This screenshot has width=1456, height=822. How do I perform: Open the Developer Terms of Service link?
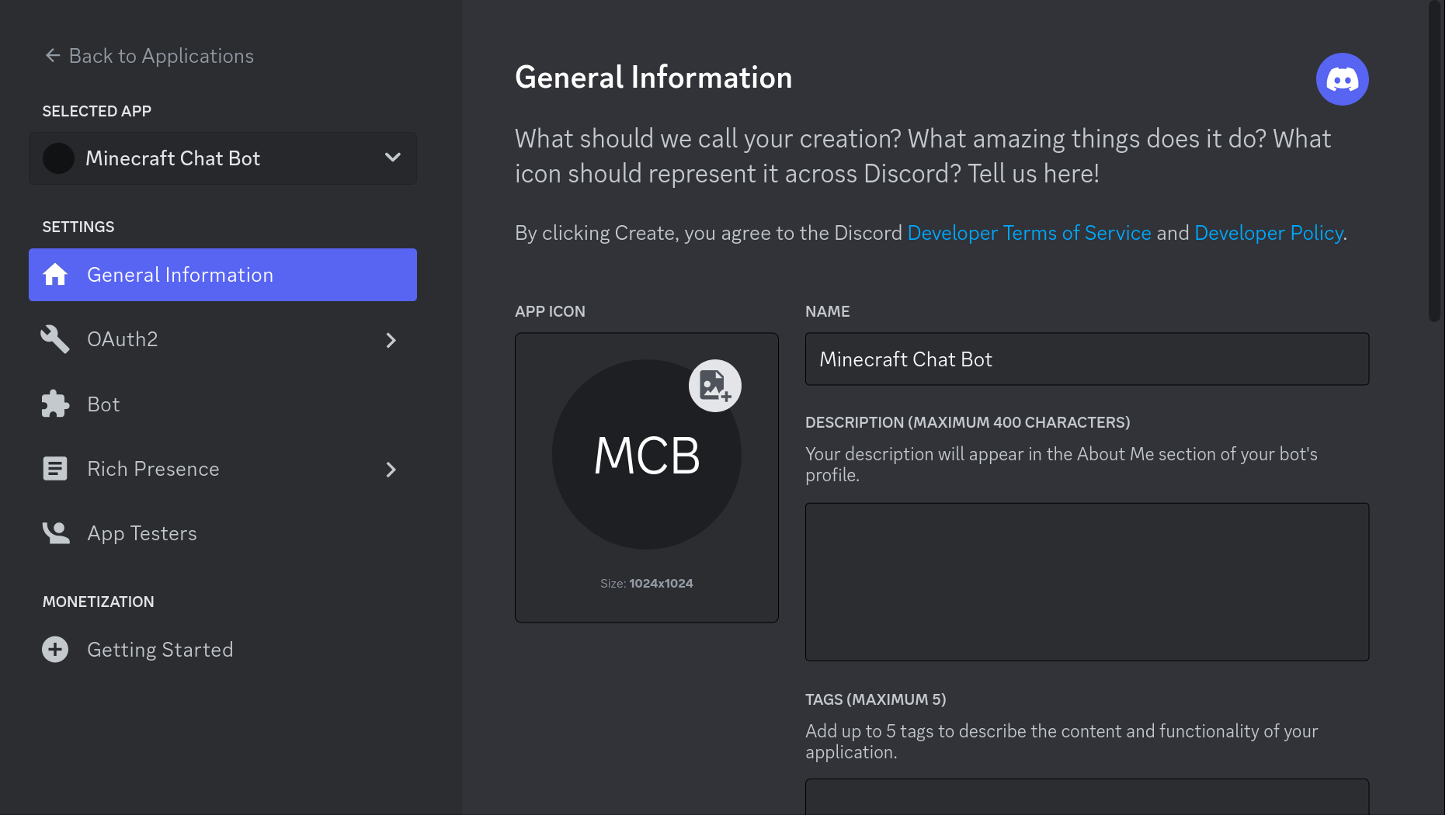[x=1029, y=233]
